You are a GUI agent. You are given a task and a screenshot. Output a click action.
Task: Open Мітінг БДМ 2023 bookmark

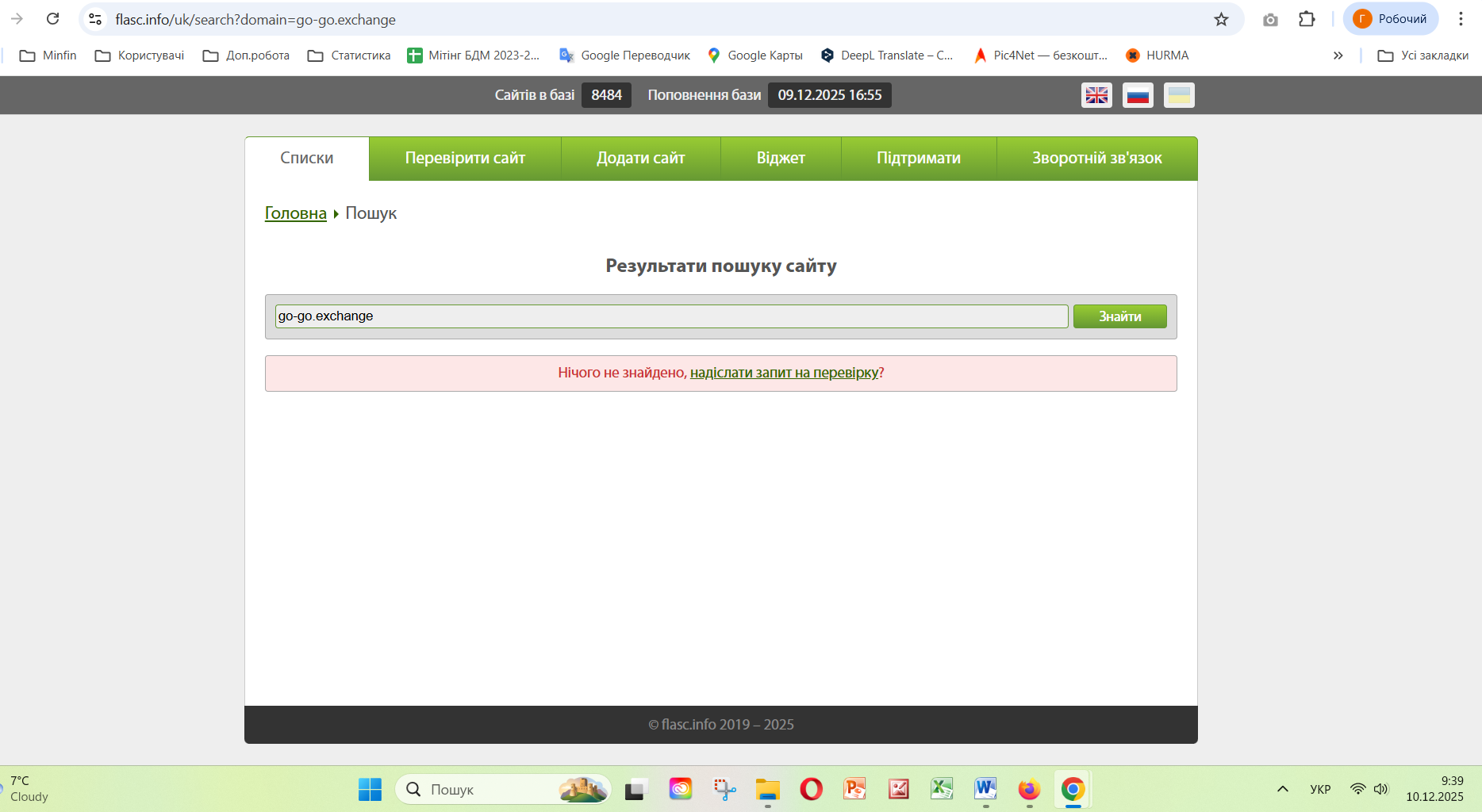coord(474,56)
